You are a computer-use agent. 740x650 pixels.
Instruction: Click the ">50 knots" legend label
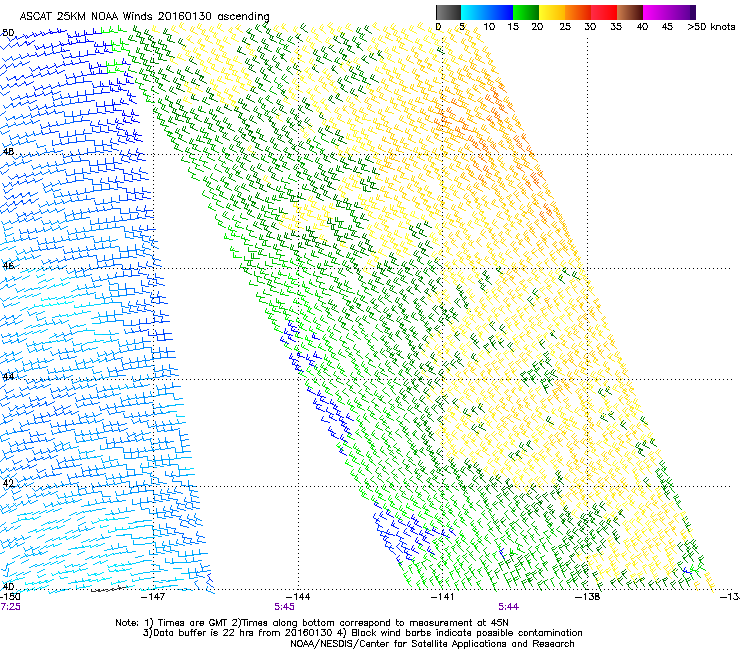coord(711,27)
